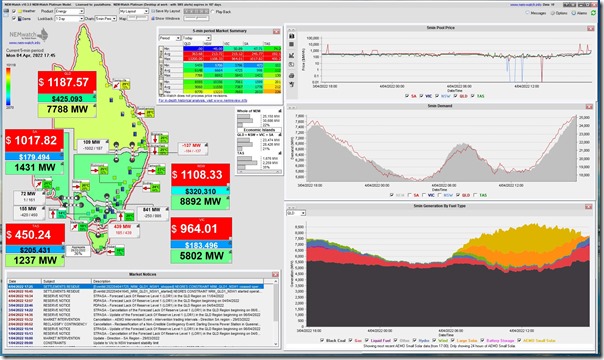Close the Generation By Fuel Type panel
Screen dimensions: 604x360
pyautogui.click(x=589, y=207)
